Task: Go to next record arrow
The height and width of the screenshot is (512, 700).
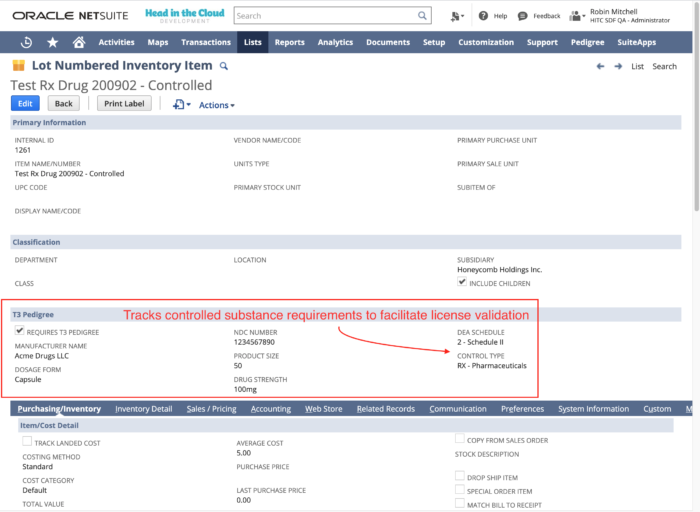Action: pyautogui.click(x=618, y=67)
